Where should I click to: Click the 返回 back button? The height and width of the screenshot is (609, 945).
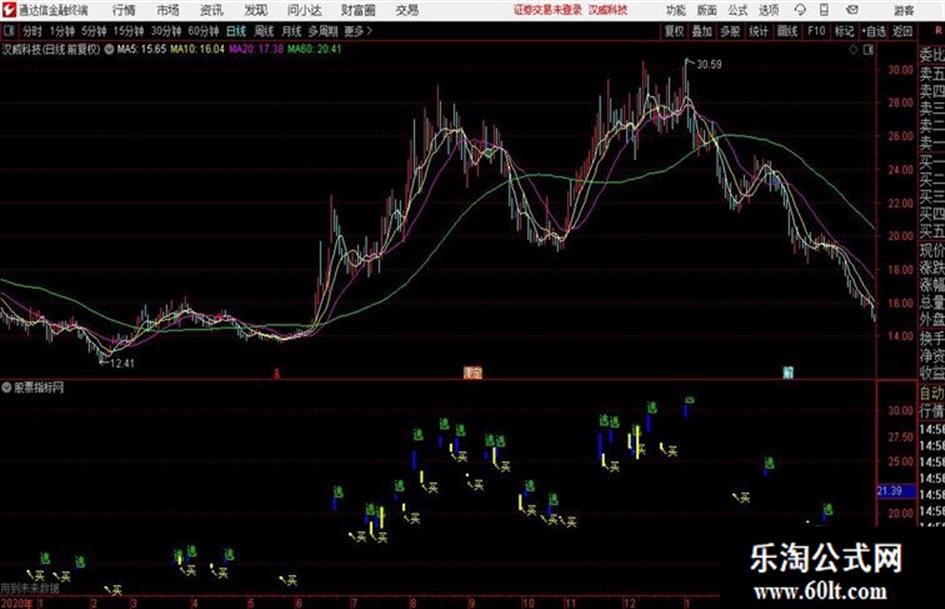902,31
